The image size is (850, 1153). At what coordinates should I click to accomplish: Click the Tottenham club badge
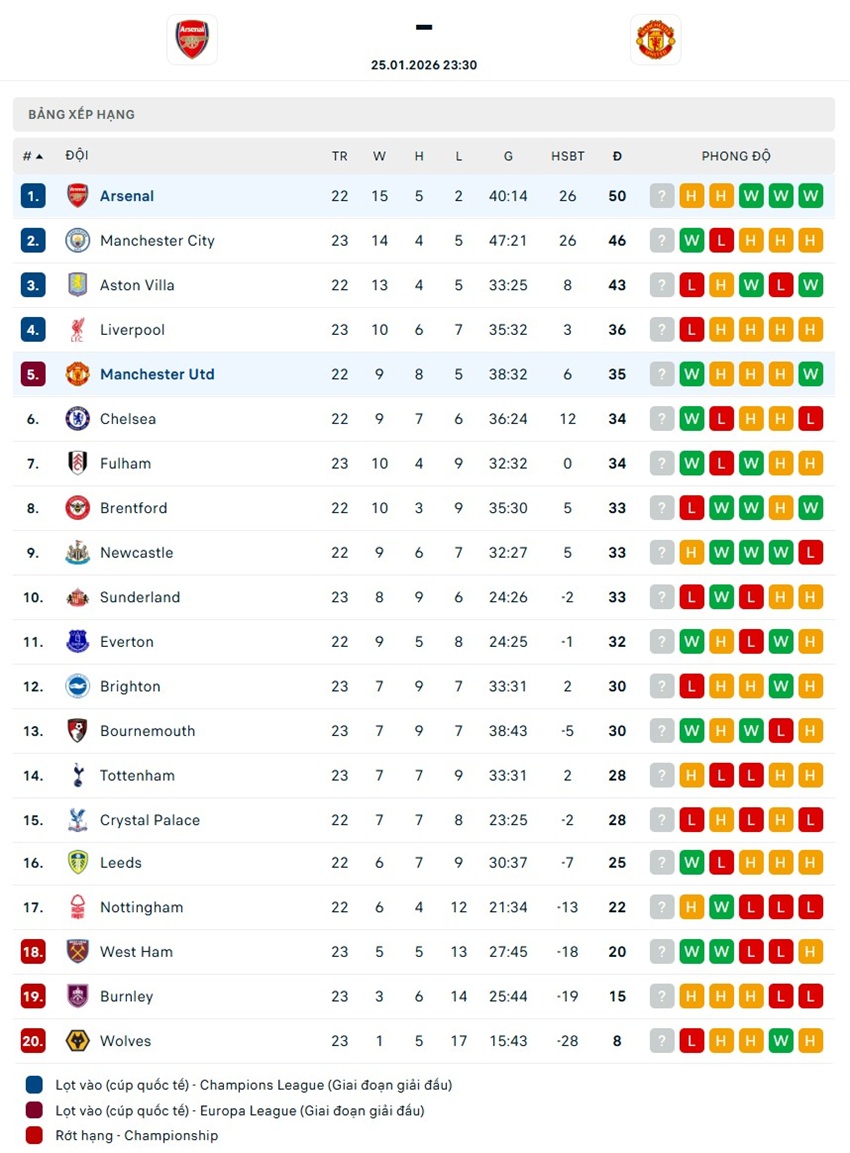77,775
